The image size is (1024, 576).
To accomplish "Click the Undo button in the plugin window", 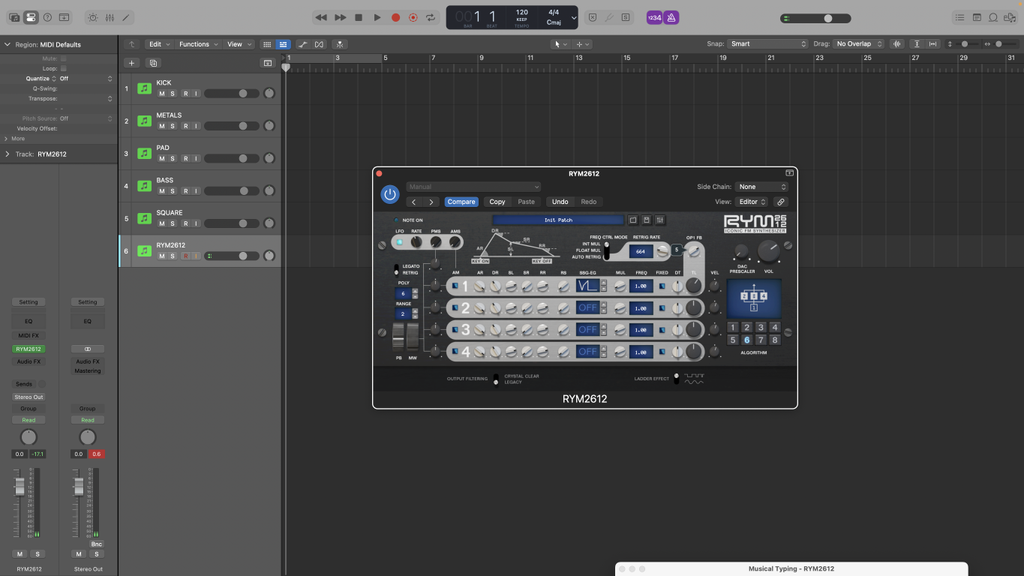I will 560,201.
